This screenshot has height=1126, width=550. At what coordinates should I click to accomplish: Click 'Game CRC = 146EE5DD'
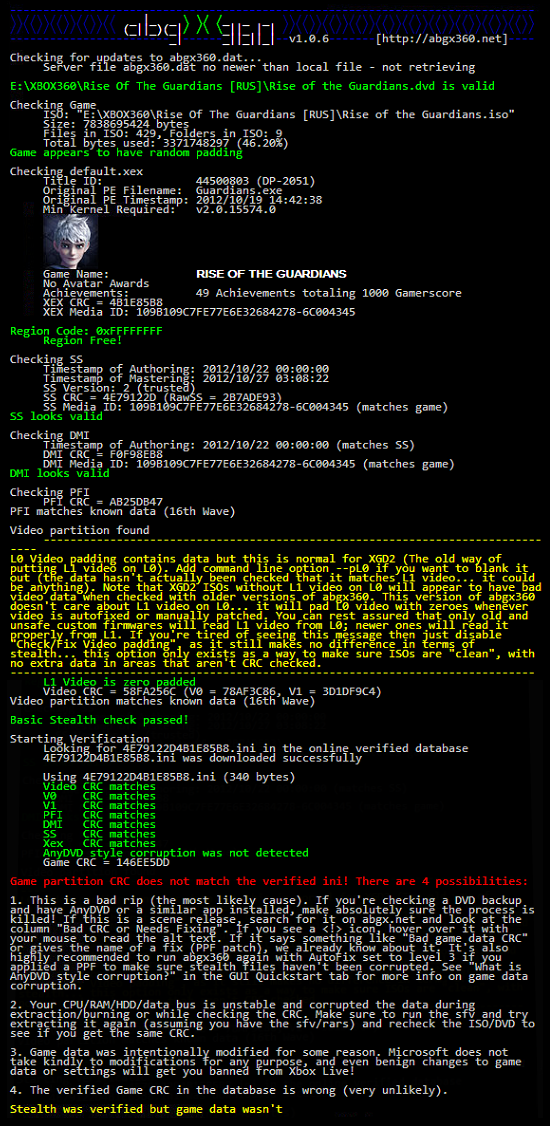click(106, 862)
